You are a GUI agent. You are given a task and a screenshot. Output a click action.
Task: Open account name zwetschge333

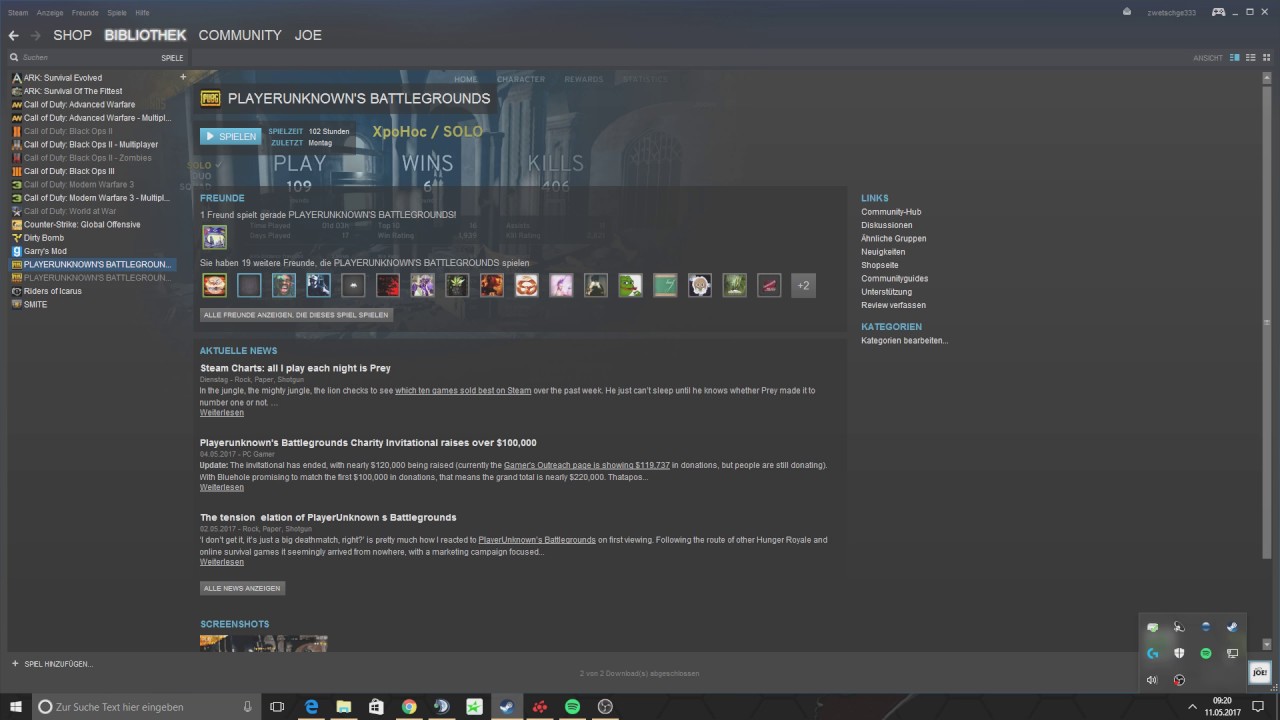point(1171,13)
